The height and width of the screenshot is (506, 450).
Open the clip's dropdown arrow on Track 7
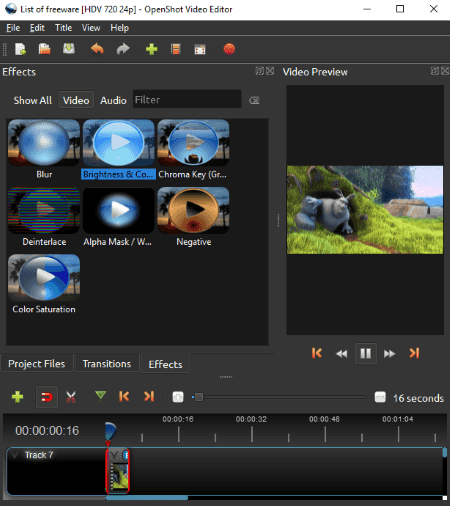[x=114, y=455]
